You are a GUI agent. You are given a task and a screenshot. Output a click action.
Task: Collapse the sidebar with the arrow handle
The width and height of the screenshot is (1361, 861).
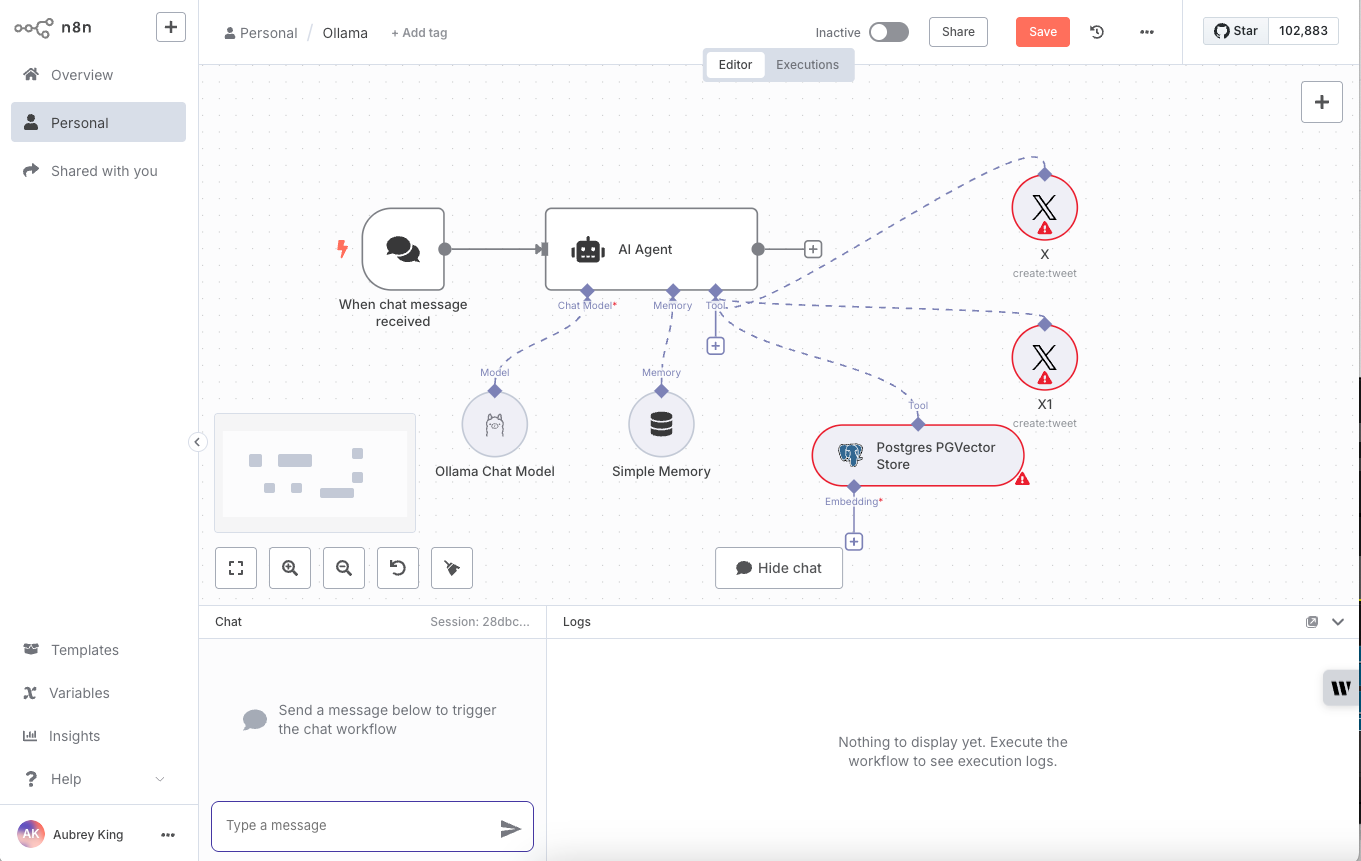[197, 442]
